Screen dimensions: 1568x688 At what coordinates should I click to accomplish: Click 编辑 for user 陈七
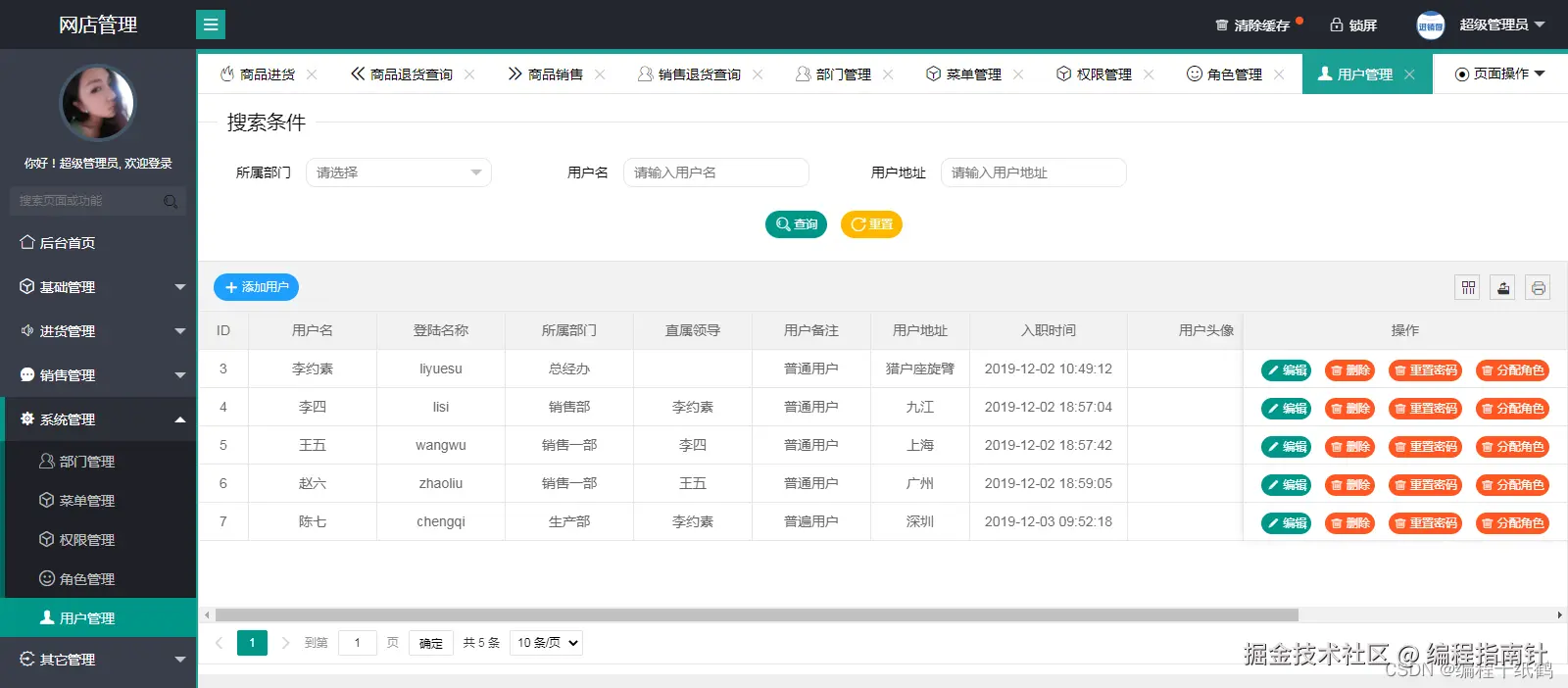tap(1286, 523)
